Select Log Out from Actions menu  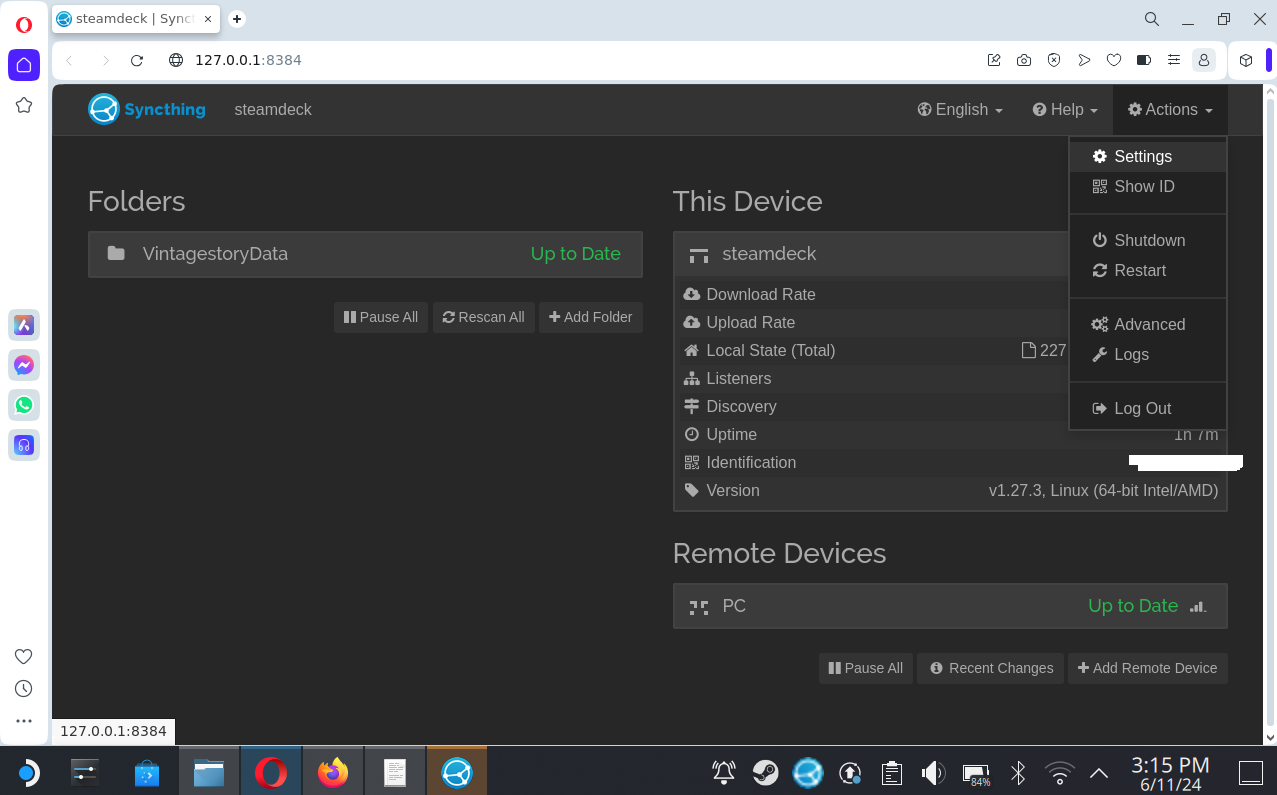tap(1142, 409)
